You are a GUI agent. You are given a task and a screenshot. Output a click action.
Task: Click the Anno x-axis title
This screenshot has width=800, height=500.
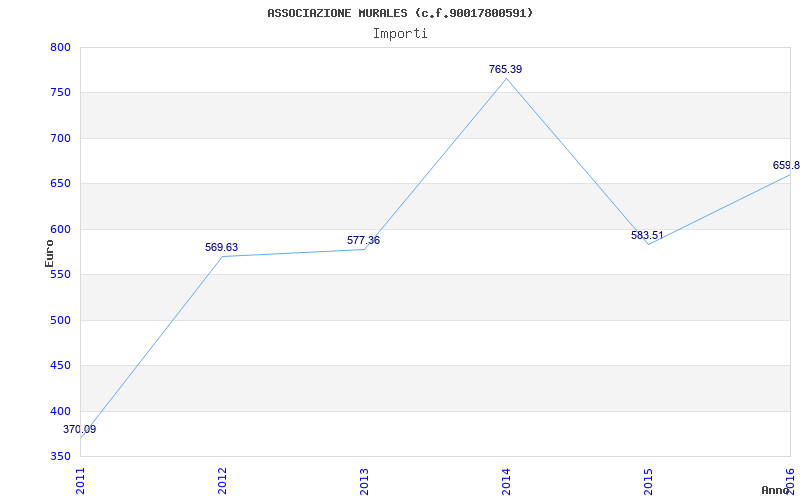click(775, 490)
